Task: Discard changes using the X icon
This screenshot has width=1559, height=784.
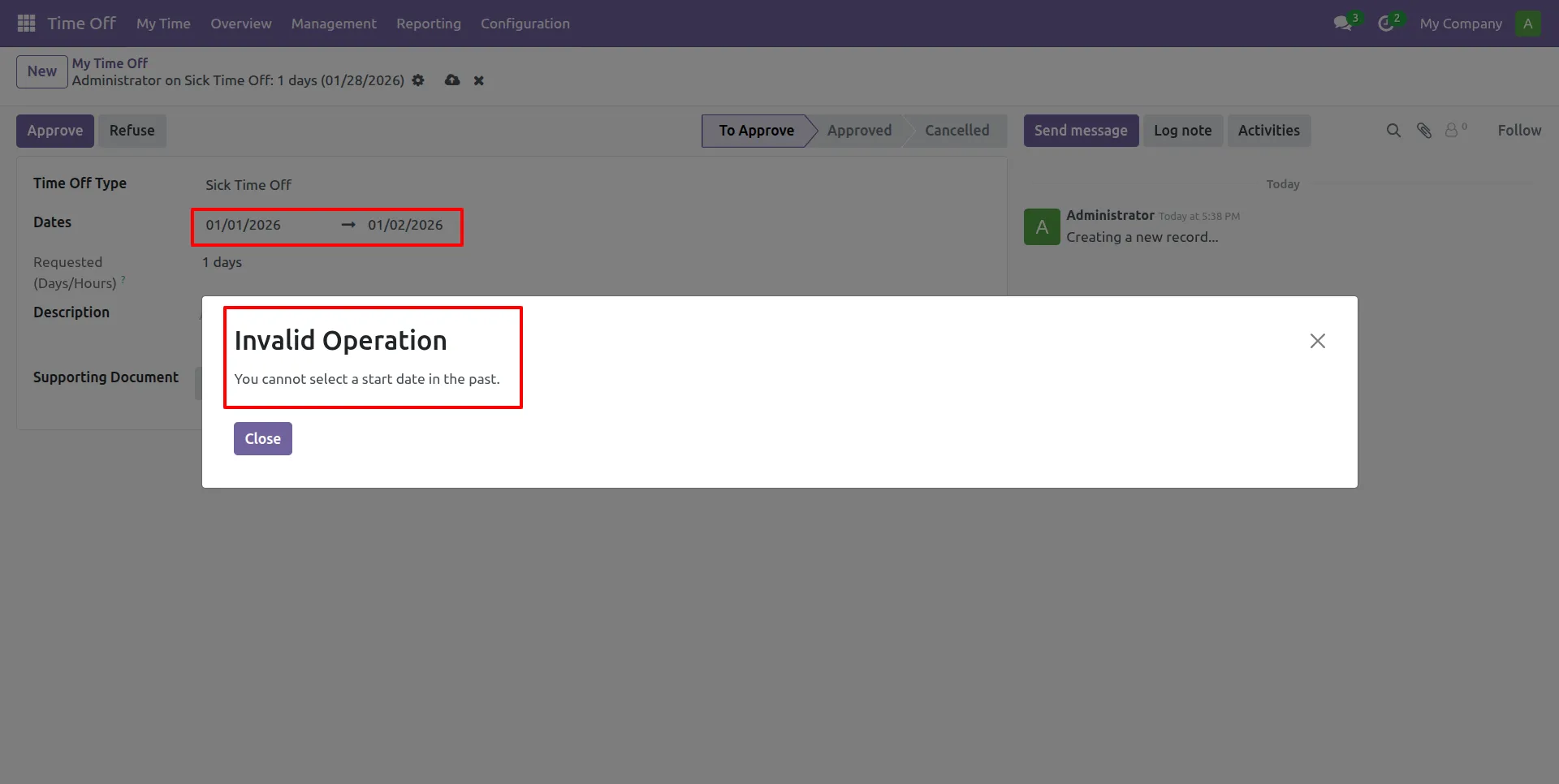Action: point(478,80)
